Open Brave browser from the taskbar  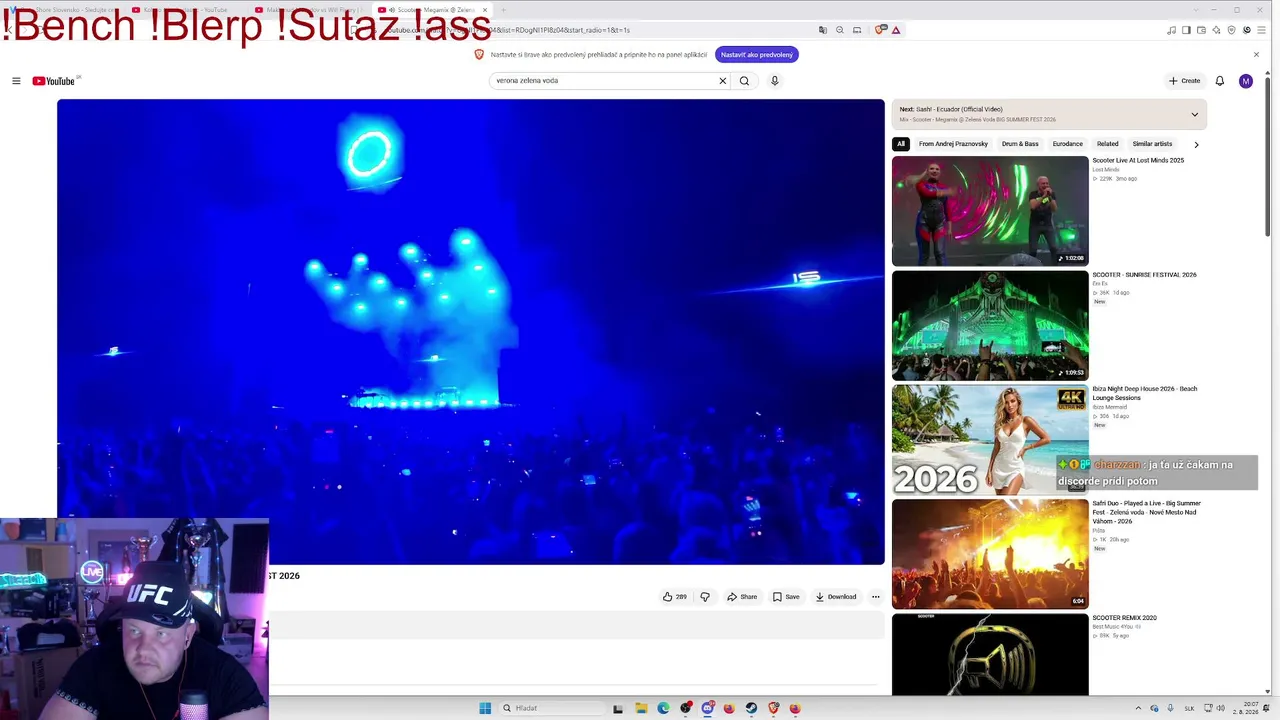(x=773, y=708)
